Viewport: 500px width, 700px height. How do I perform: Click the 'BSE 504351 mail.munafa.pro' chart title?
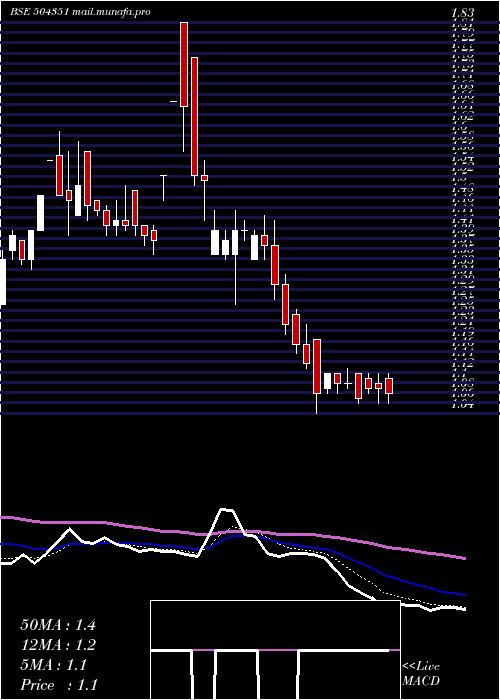click(80, 12)
